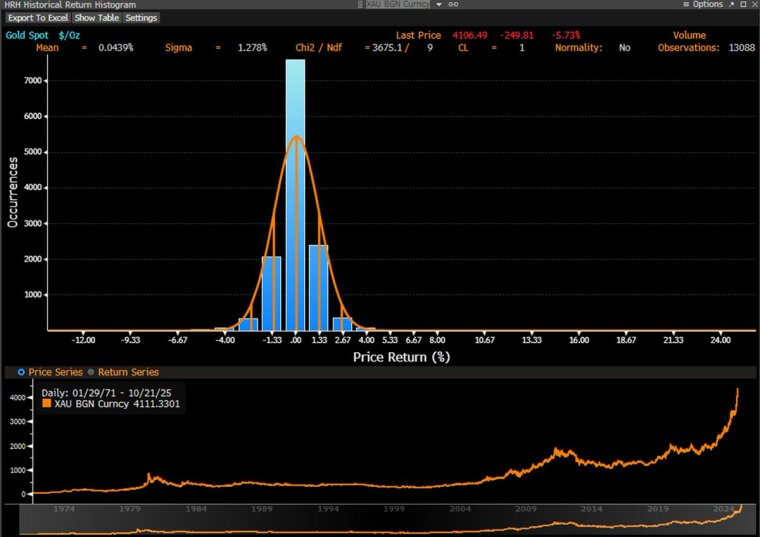Select the Price Series radio button

pos(21,372)
